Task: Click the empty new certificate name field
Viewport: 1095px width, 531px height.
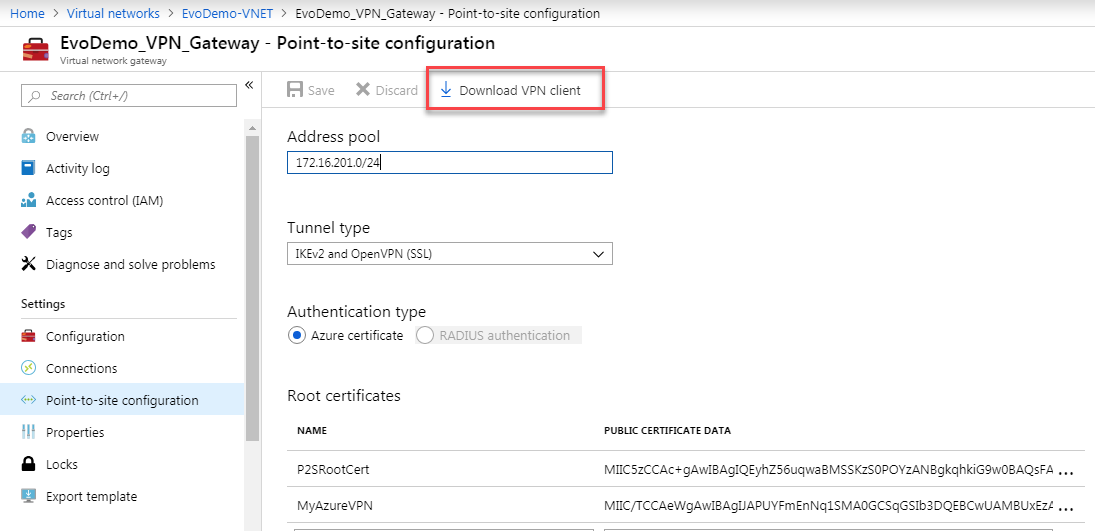Action: pos(443,530)
